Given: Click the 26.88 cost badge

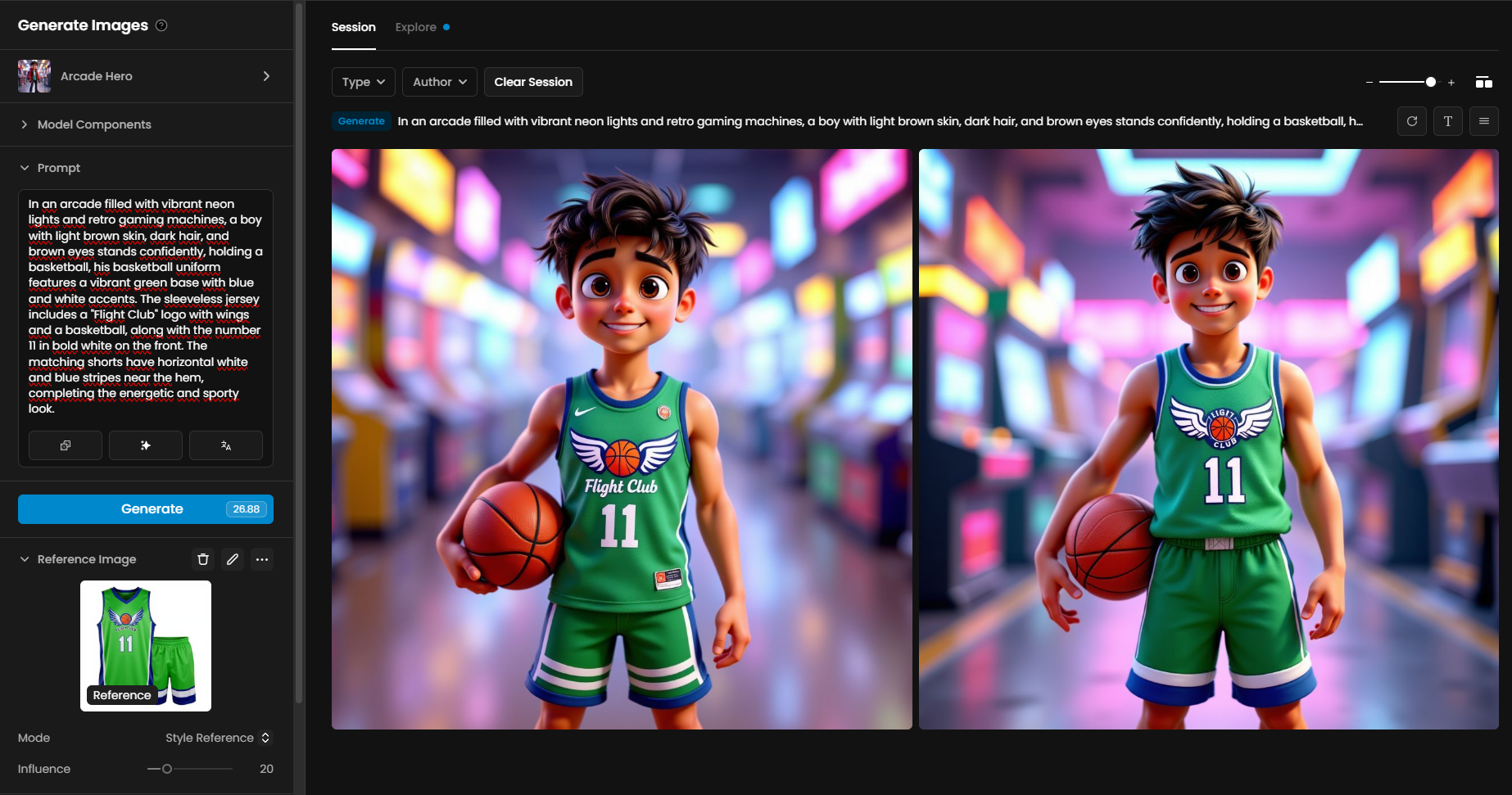Looking at the screenshot, I should tap(247, 509).
